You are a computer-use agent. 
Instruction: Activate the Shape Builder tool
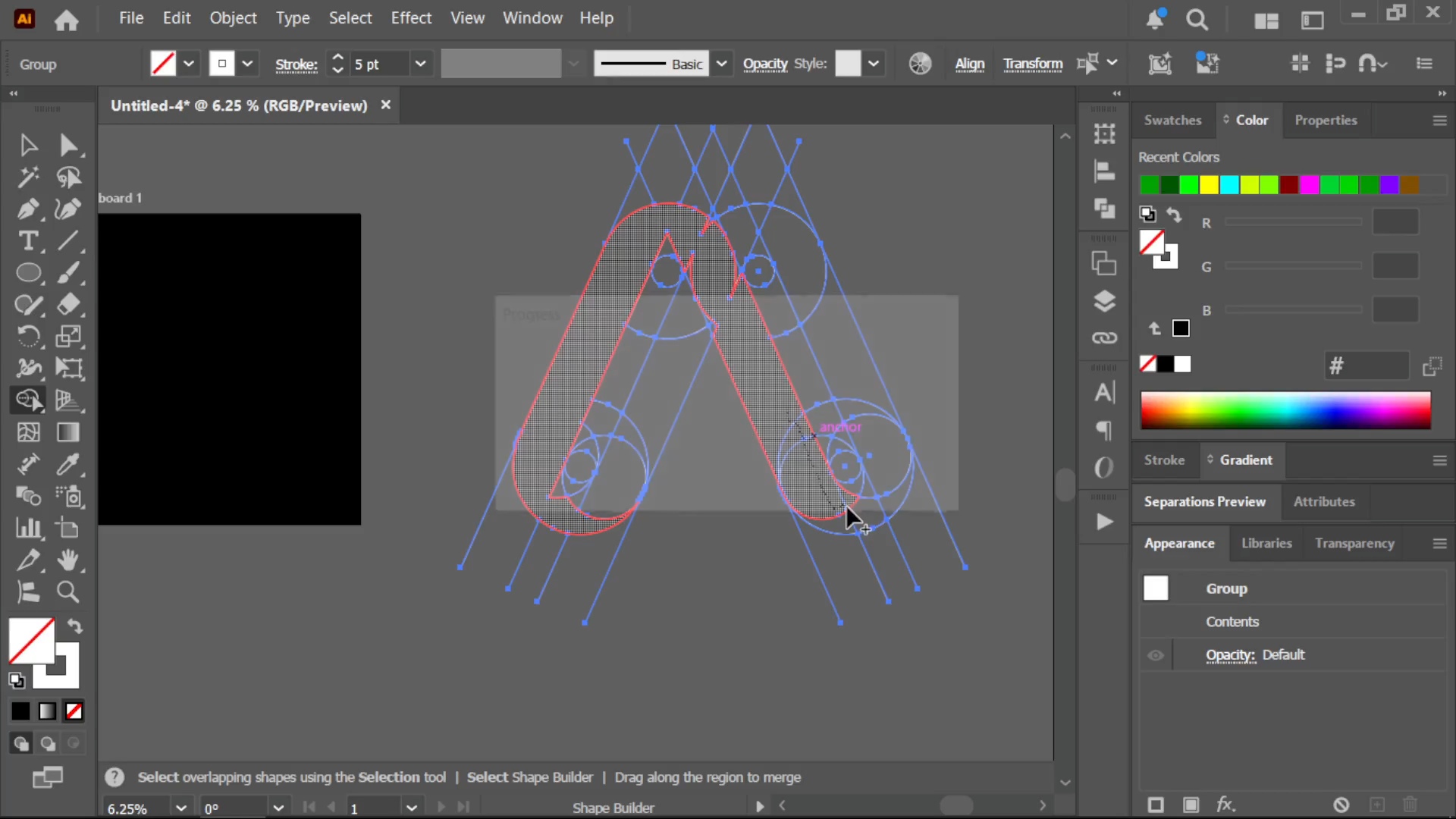point(28,400)
